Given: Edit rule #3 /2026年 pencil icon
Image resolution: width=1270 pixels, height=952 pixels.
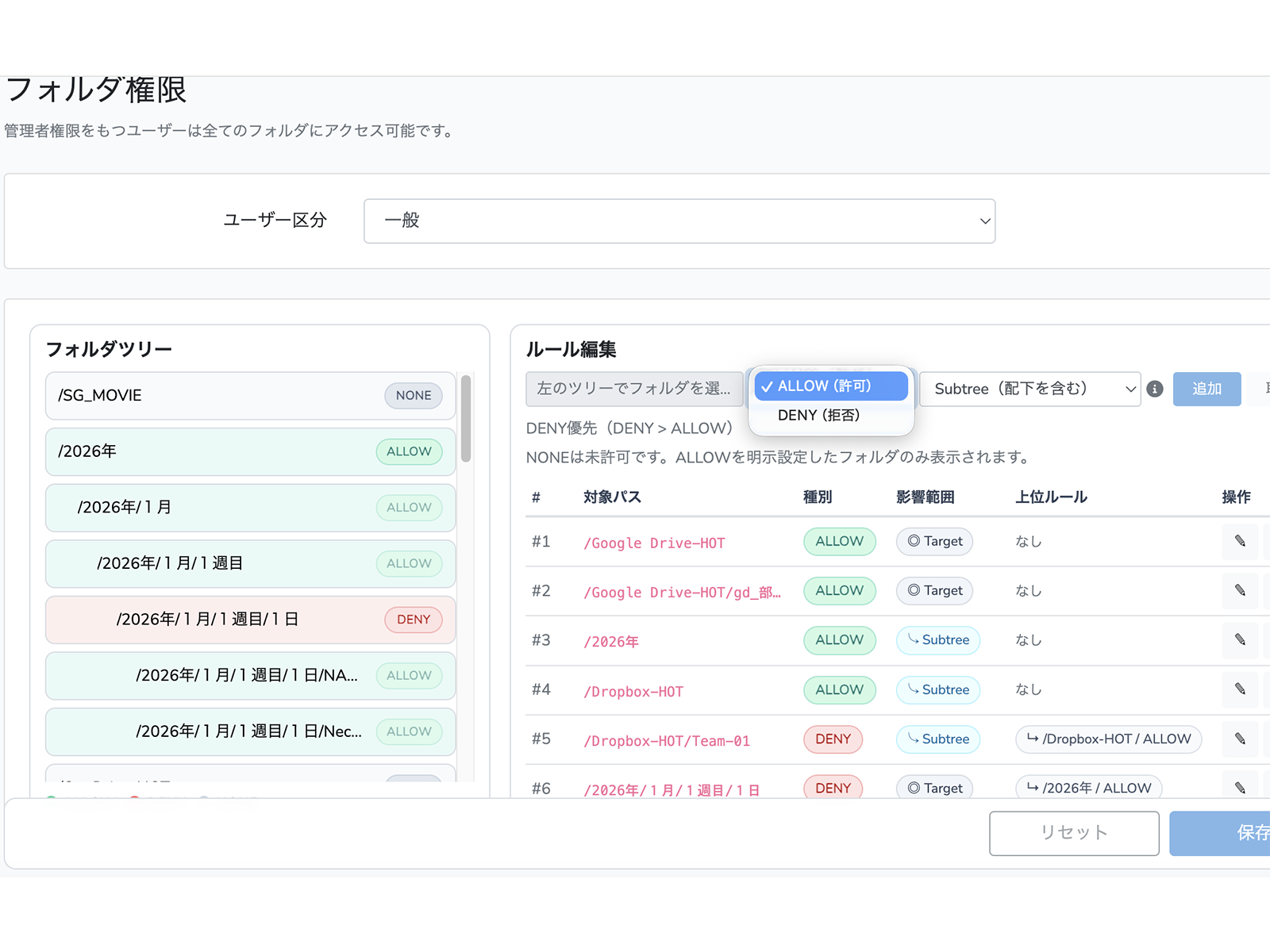Looking at the screenshot, I should pos(1240,639).
